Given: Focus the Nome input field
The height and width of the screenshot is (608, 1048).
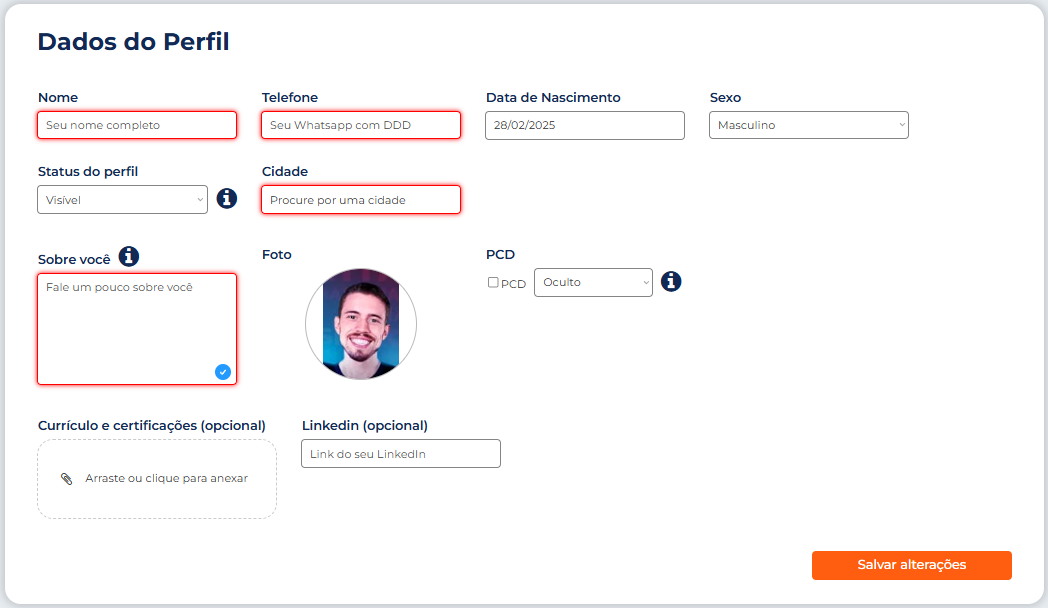Looking at the screenshot, I should click(x=137, y=125).
